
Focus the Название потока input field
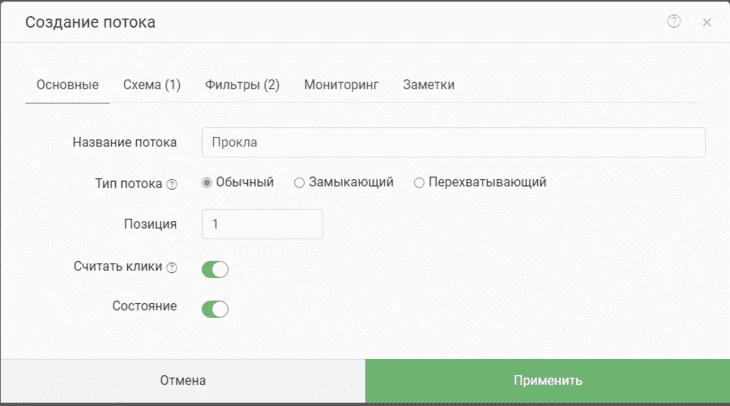coord(453,142)
